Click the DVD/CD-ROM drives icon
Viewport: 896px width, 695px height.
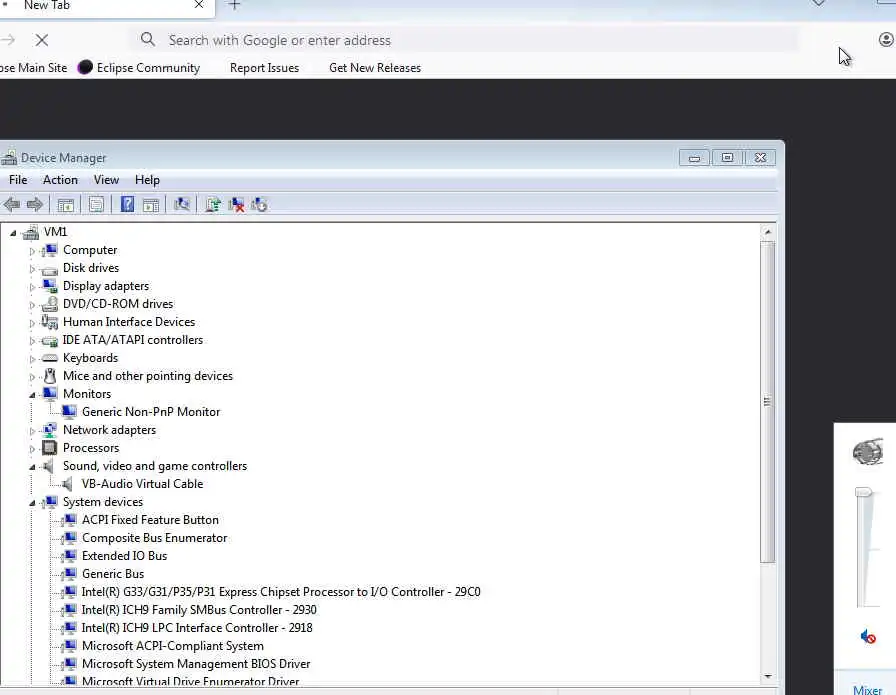[x=50, y=303]
